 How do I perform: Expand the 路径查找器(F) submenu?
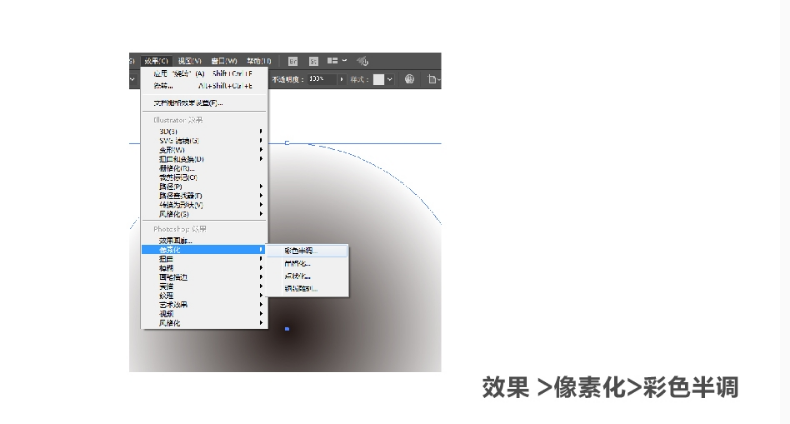tap(204, 195)
